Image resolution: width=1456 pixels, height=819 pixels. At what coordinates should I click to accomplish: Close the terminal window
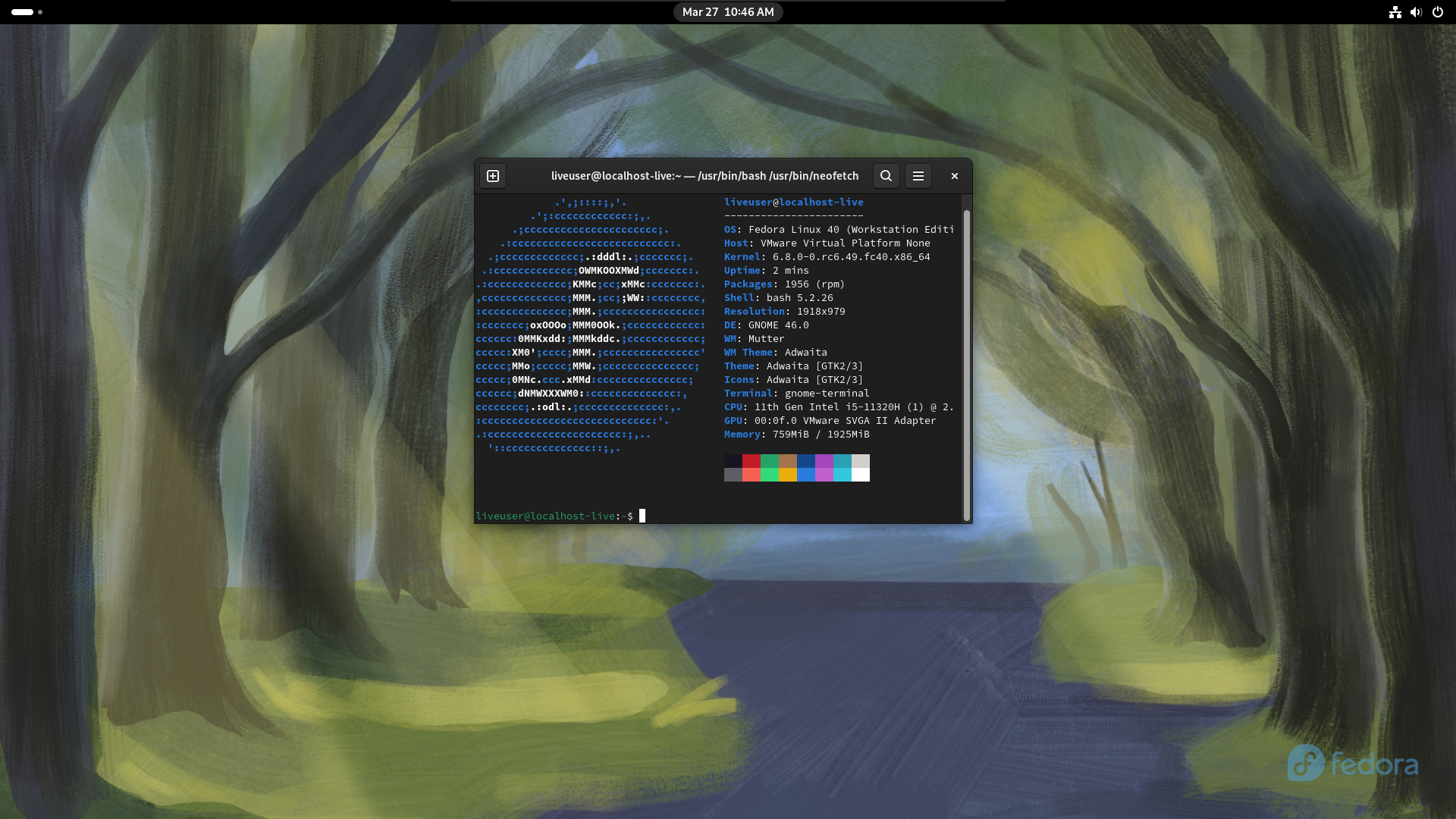click(955, 176)
